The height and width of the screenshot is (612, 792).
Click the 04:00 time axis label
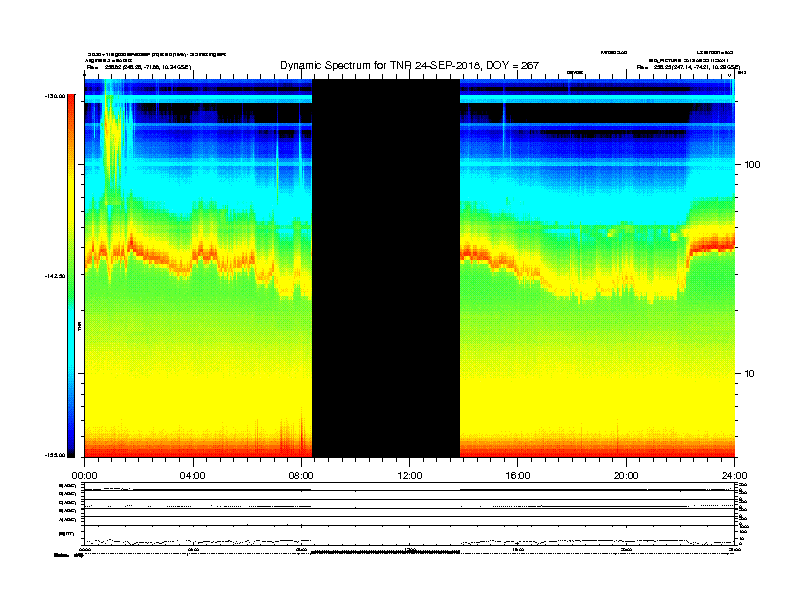[x=193, y=476]
